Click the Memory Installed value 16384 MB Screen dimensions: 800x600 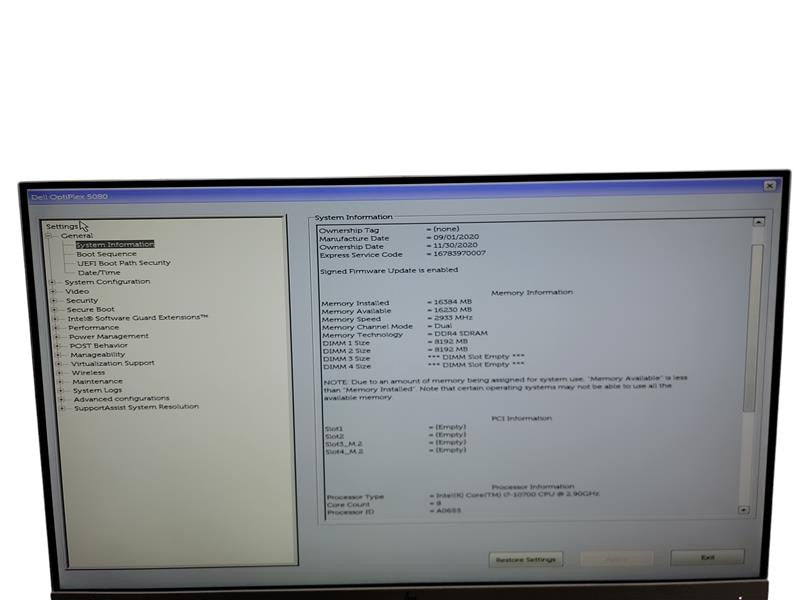coord(453,302)
